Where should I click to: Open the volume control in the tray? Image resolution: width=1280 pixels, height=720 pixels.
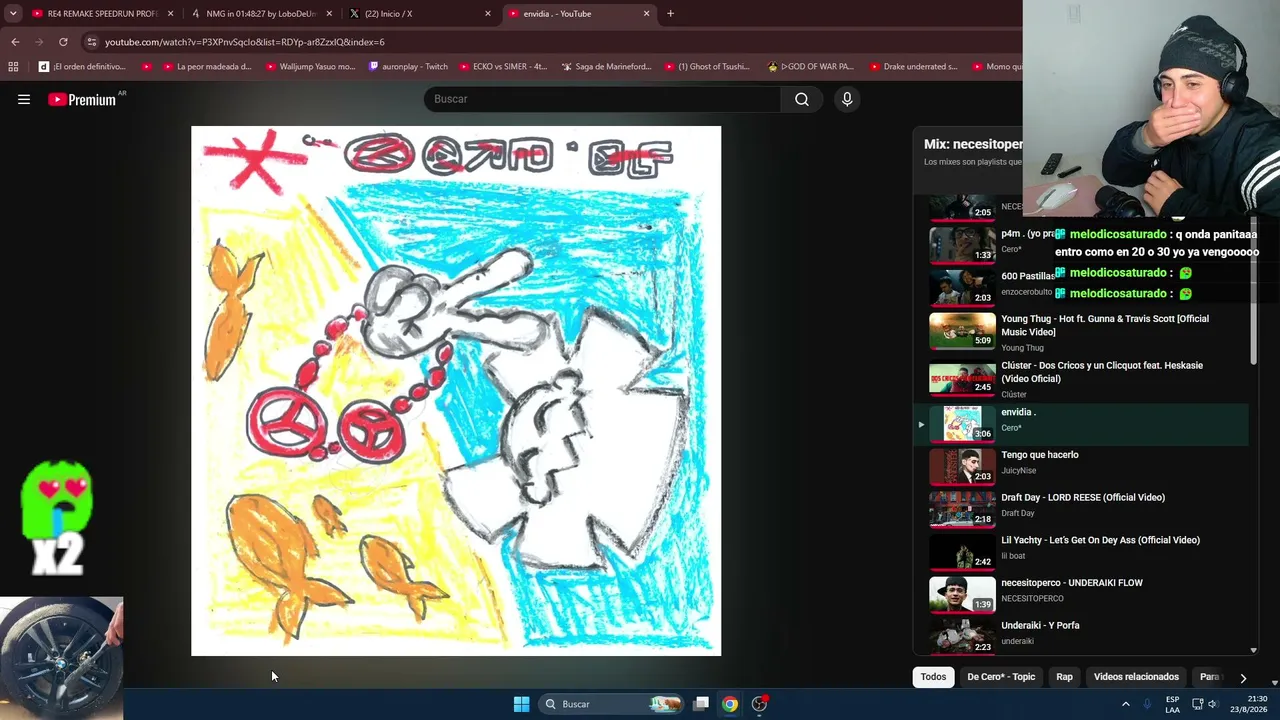tap(1213, 704)
